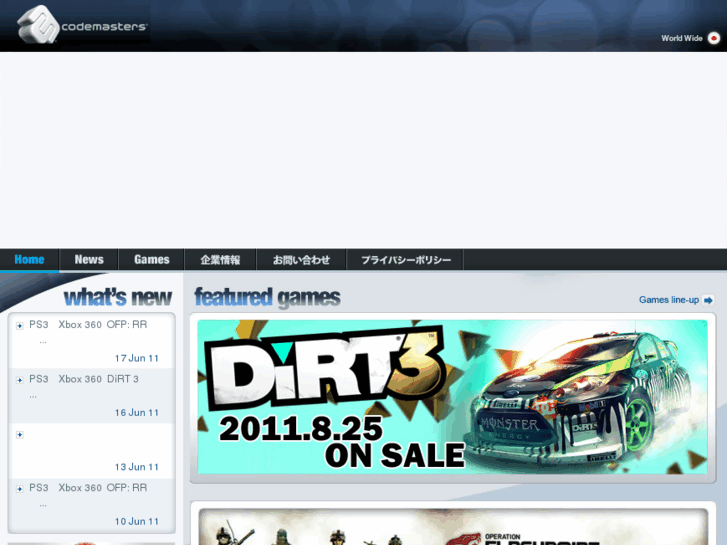Select the Home tab
Viewport: 727px width, 545px height.
(29, 259)
